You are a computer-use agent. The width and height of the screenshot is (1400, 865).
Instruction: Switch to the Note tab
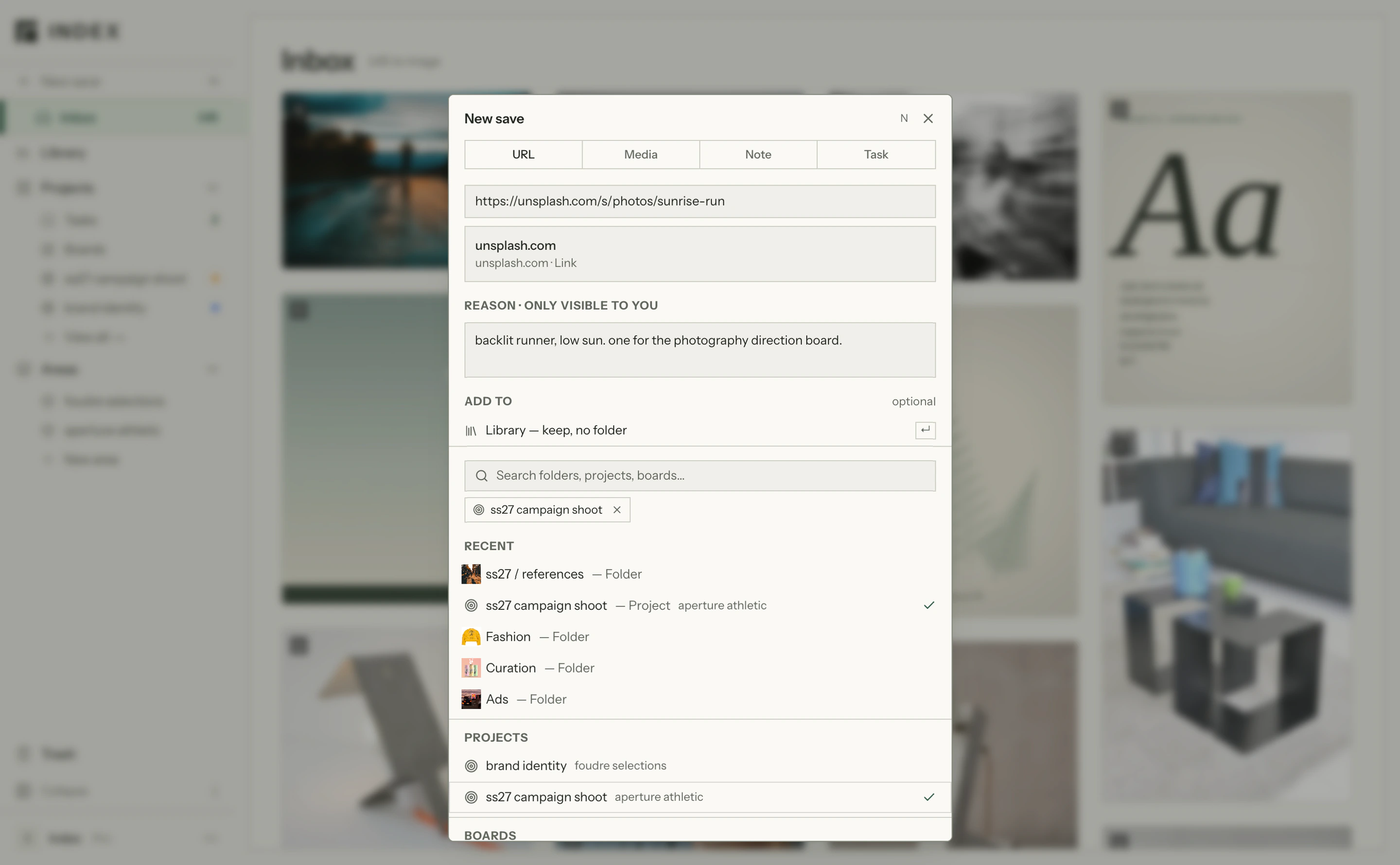click(758, 155)
